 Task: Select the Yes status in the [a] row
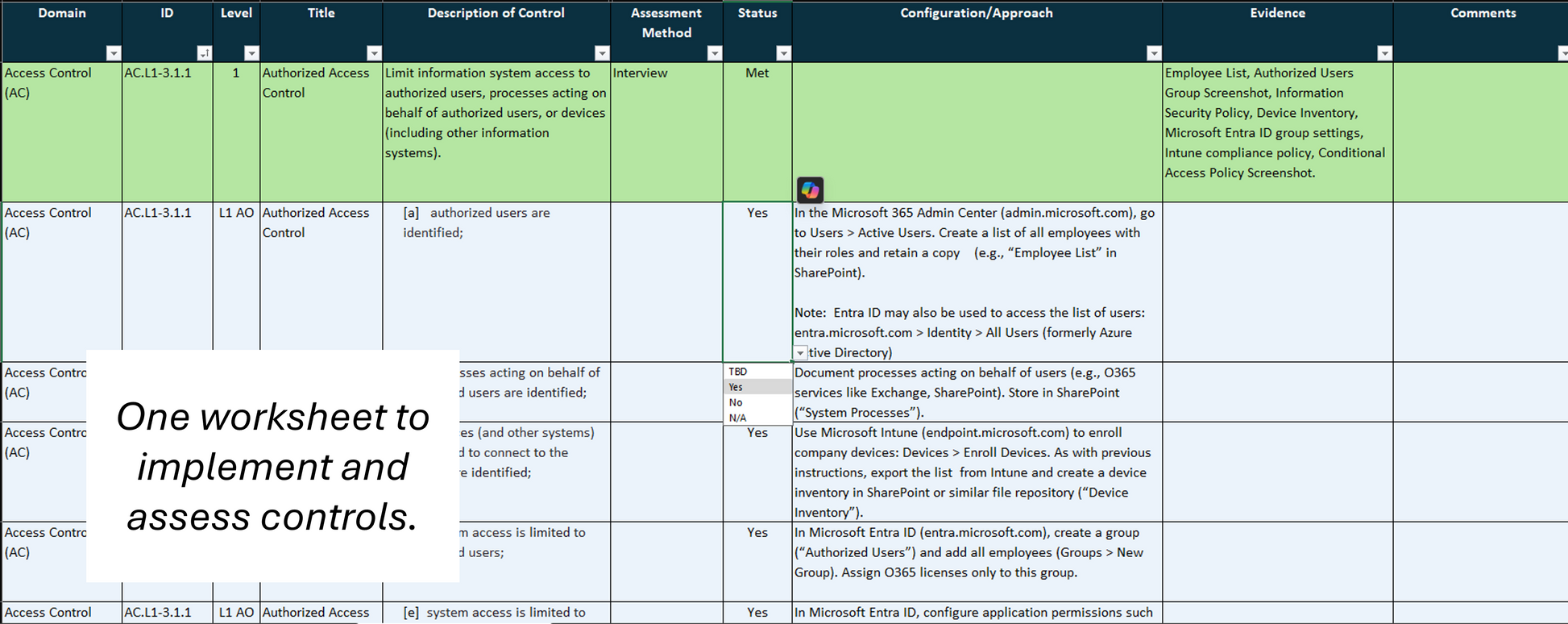757,282
